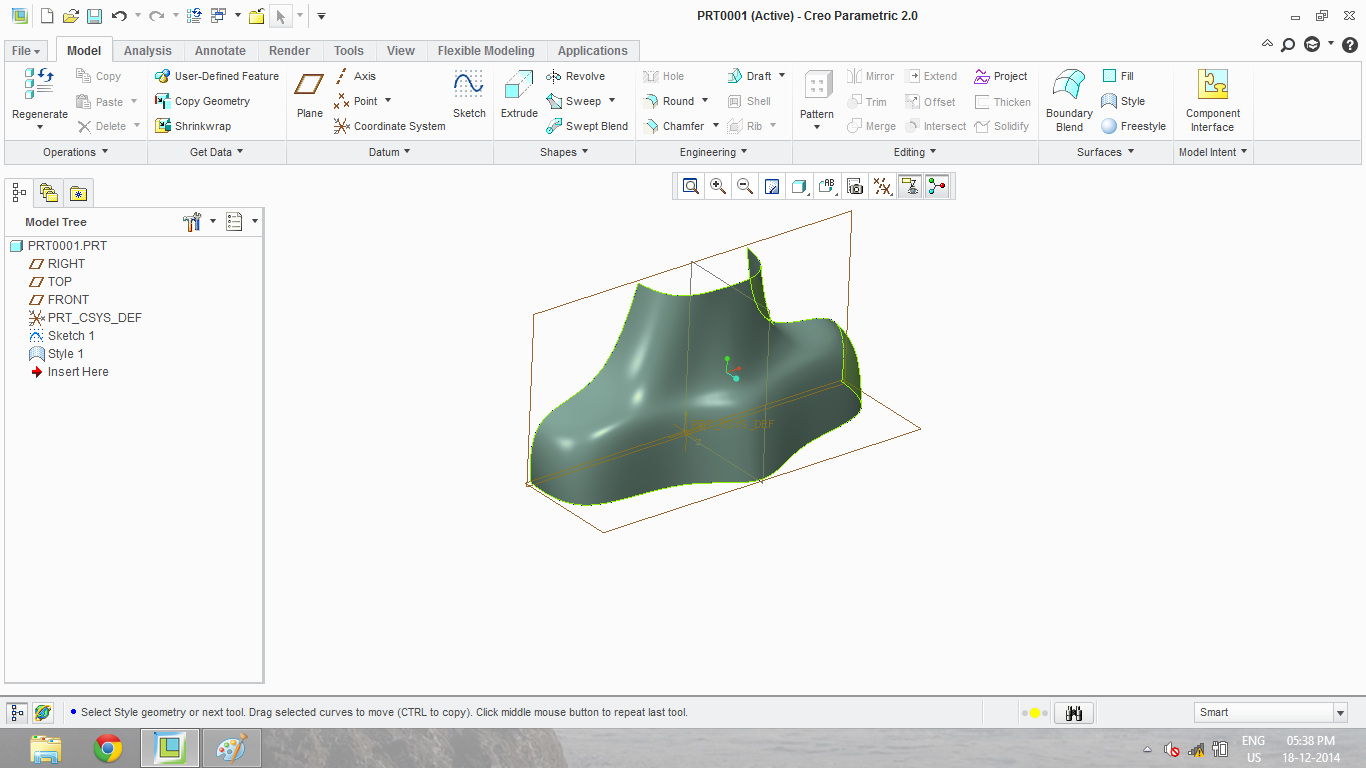Image resolution: width=1366 pixels, height=768 pixels.
Task: Click the Zoom In icon
Action: [x=718, y=186]
